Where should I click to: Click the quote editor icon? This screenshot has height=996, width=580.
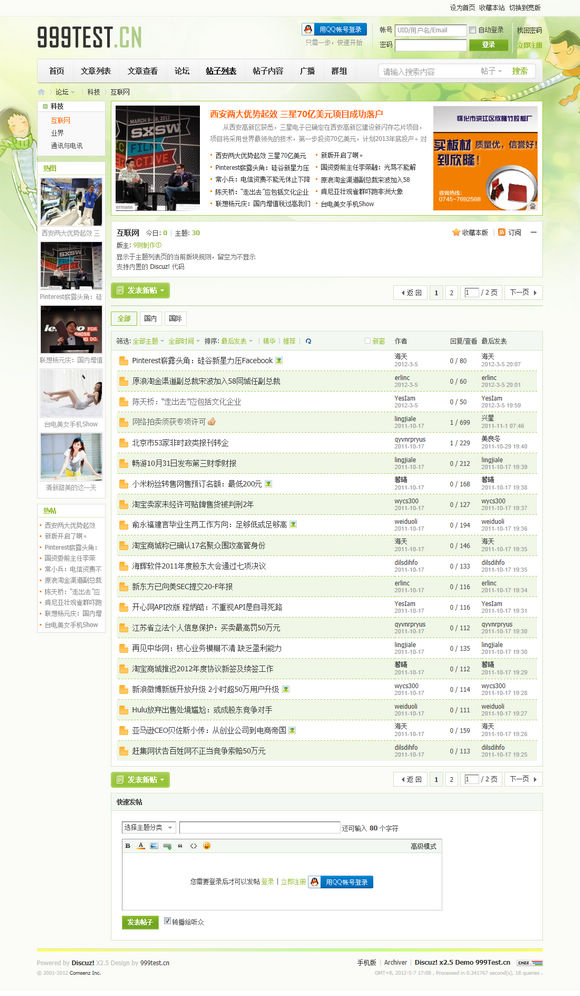tap(180, 846)
